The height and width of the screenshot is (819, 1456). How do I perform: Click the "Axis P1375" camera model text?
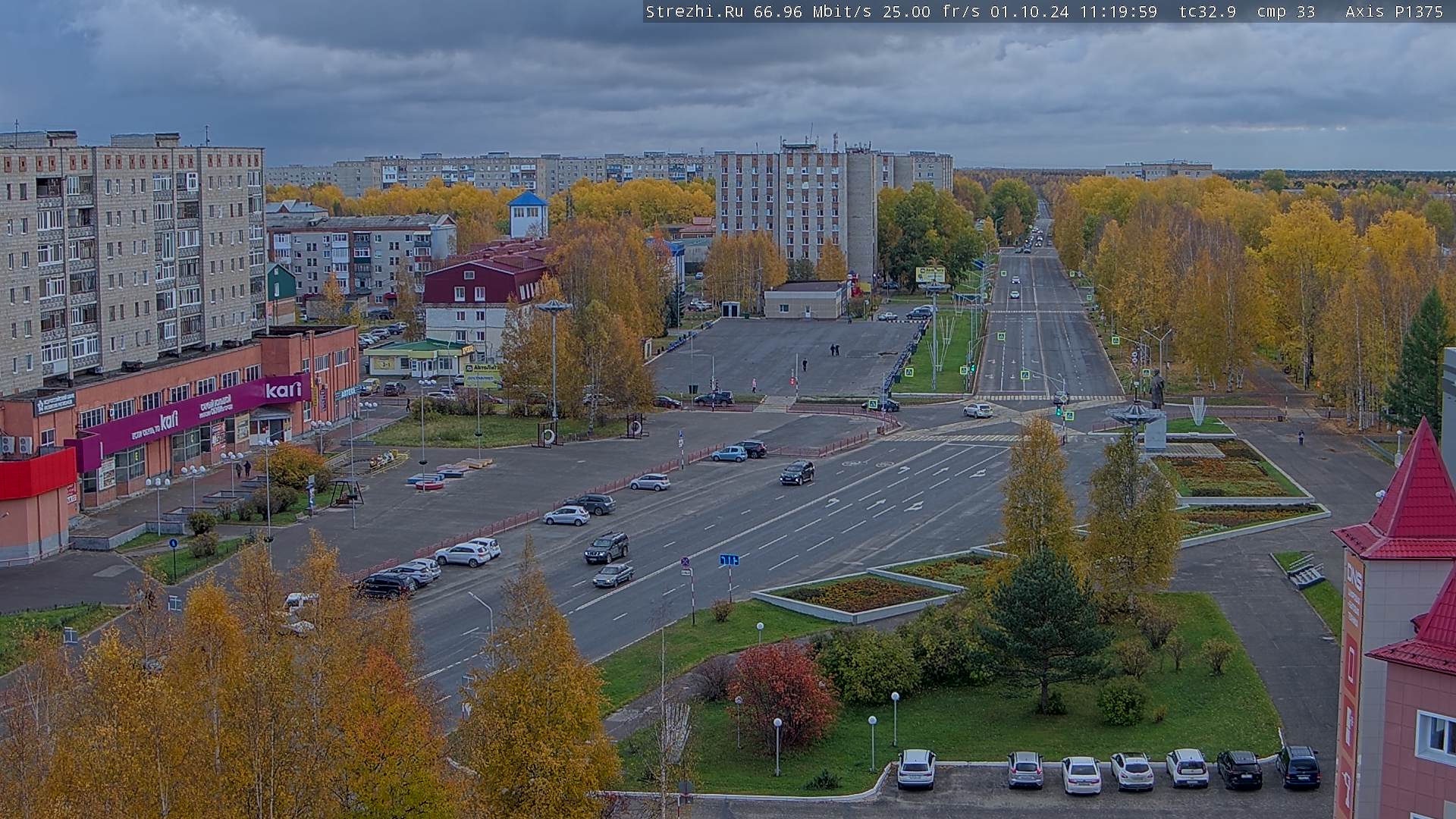click(x=1395, y=11)
